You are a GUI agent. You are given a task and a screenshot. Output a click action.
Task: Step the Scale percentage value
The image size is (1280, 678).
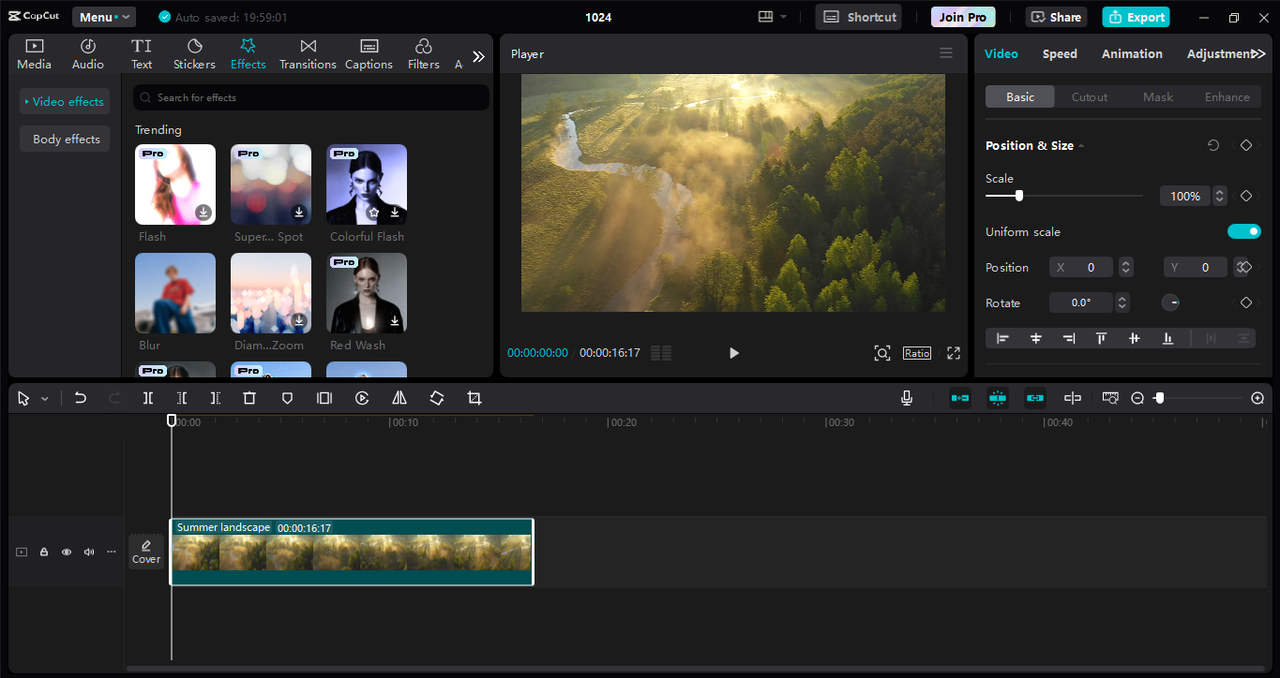point(1219,196)
